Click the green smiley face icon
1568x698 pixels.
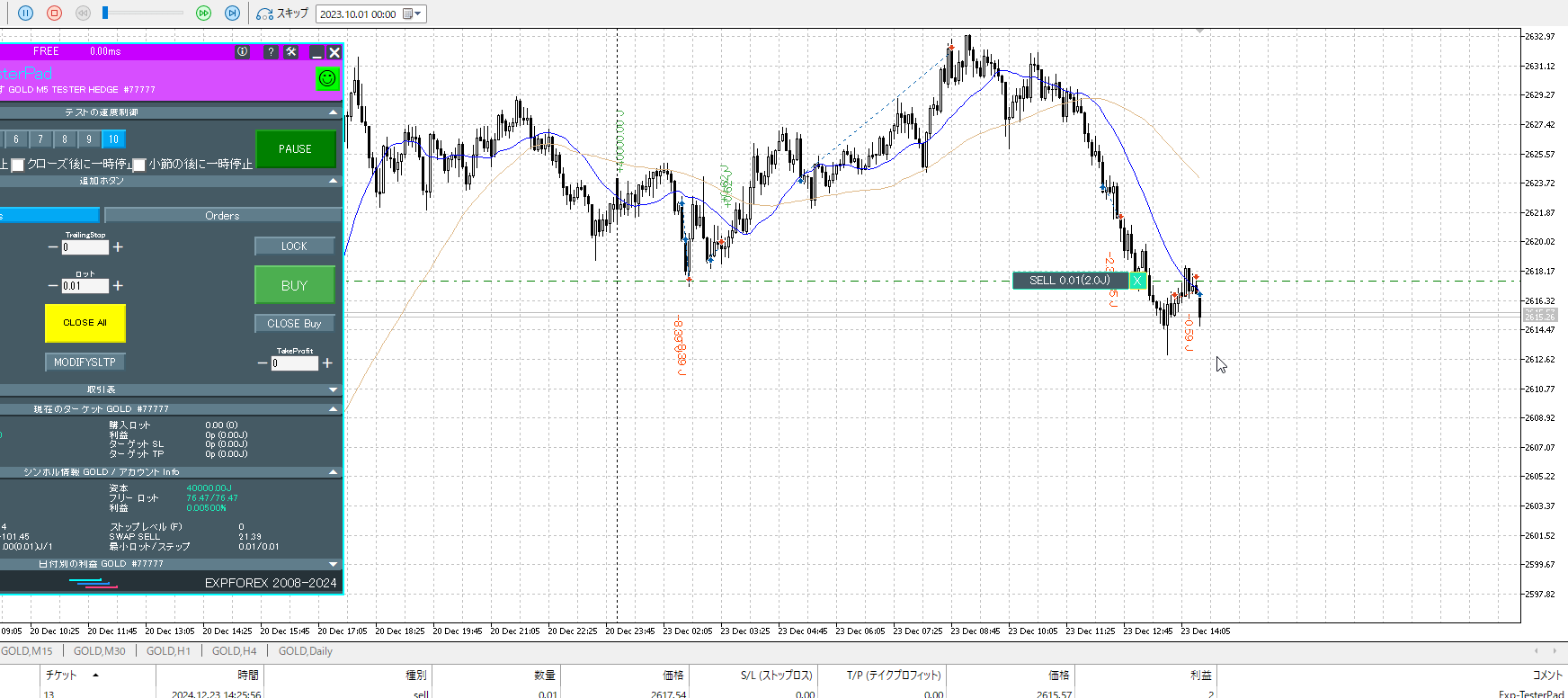point(327,78)
